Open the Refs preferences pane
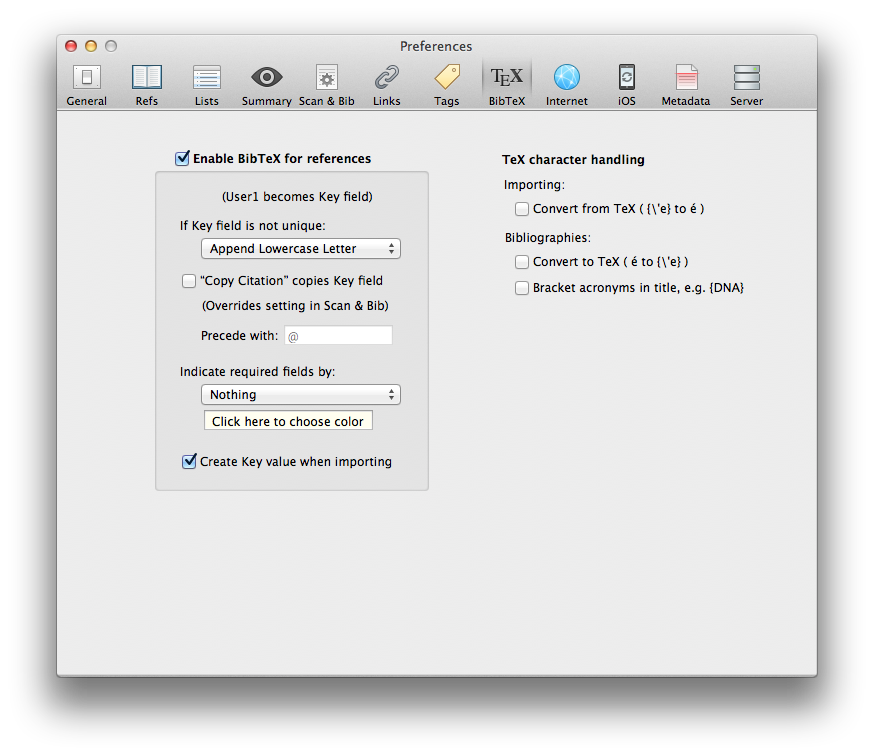This screenshot has height=756, width=874. pyautogui.click(x=147, y=84)
